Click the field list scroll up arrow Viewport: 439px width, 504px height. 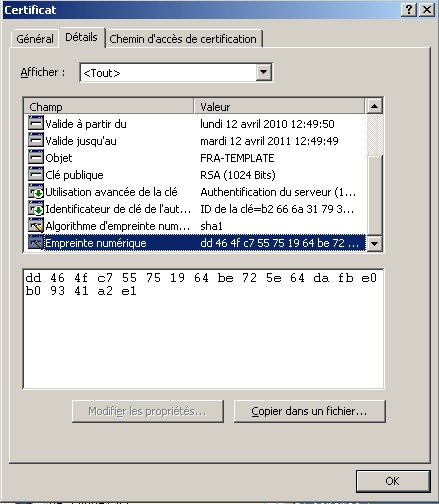pos(374,106)
